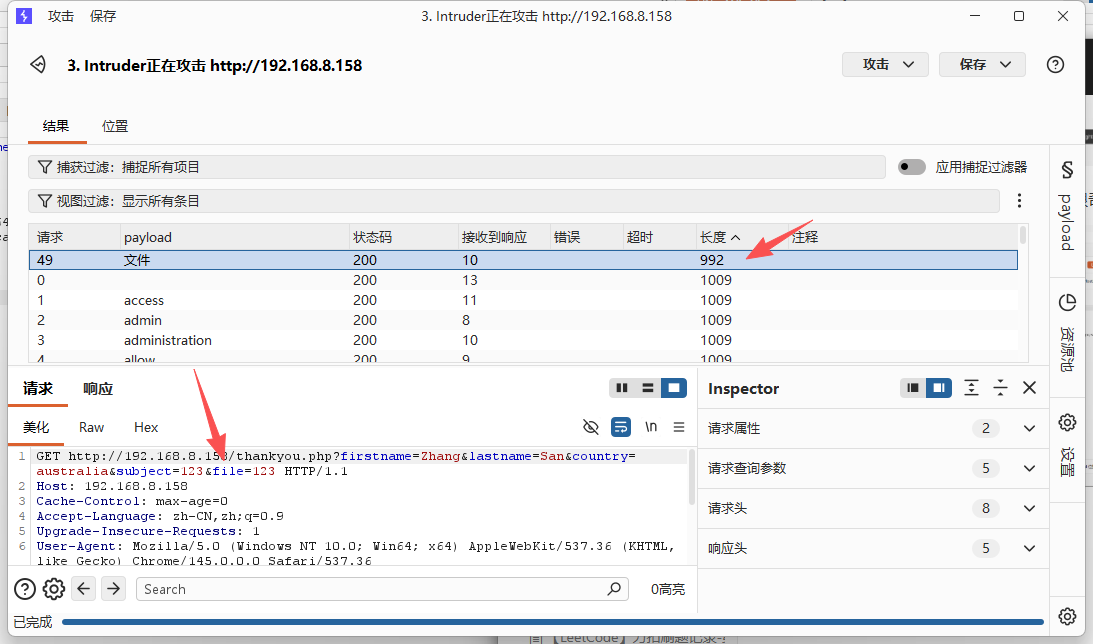Screen dimensions: 1093x644
Task: Expand the 响应头 section in Inspector
Action: pyautogui.click(x=1029, y=548)
